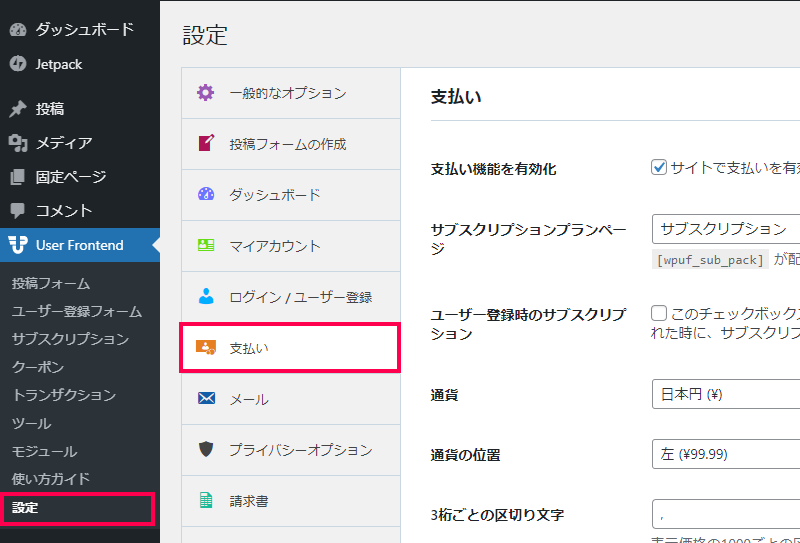Screen dimensions: 800x543
Task: Open the メール settings tab
Action: 291,399
